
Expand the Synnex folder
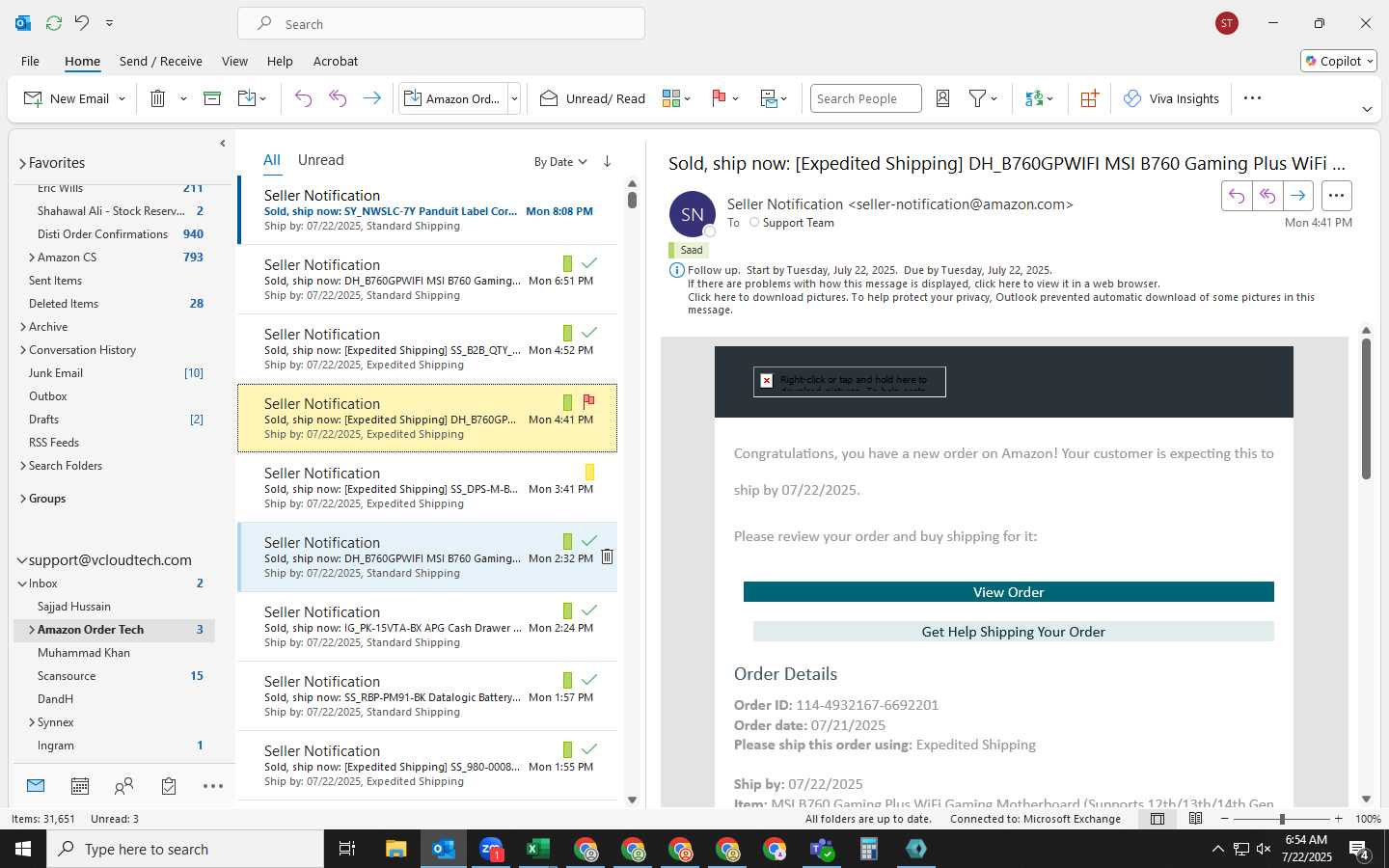[x=32, y=722]
